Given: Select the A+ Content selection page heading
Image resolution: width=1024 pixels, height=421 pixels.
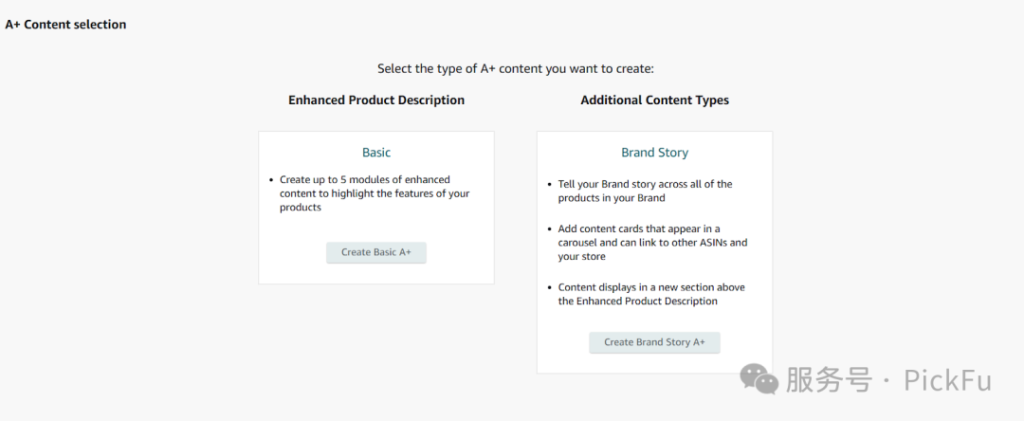Looking at the screenshot, I should [66, 24].
